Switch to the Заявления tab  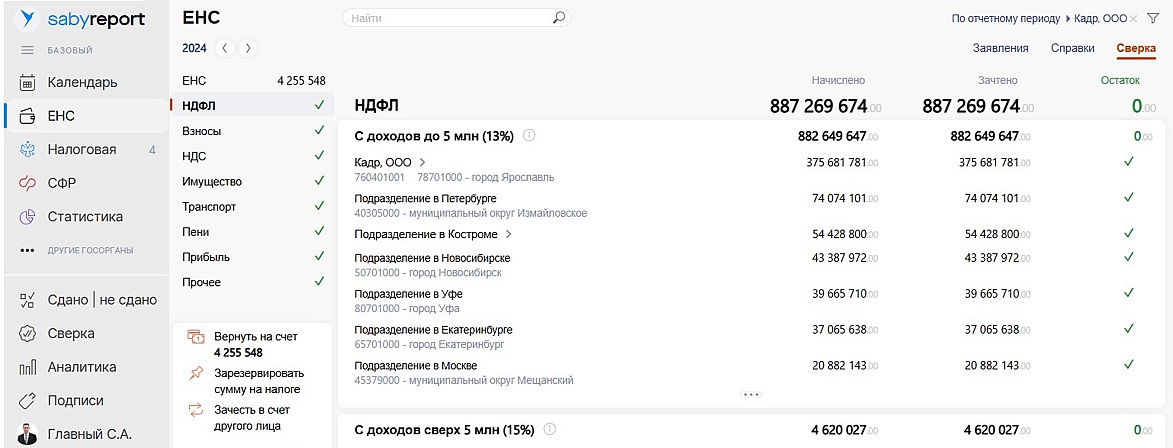1000,48
